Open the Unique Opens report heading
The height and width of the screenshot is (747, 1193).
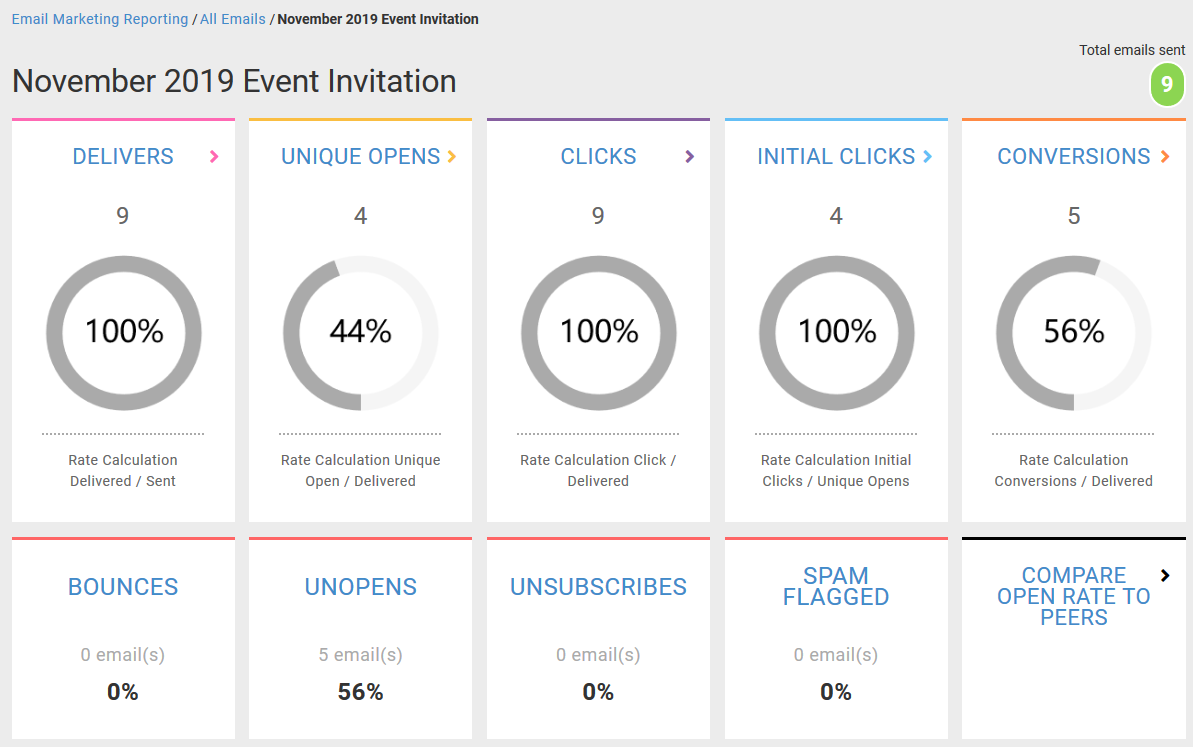point(360,157)
